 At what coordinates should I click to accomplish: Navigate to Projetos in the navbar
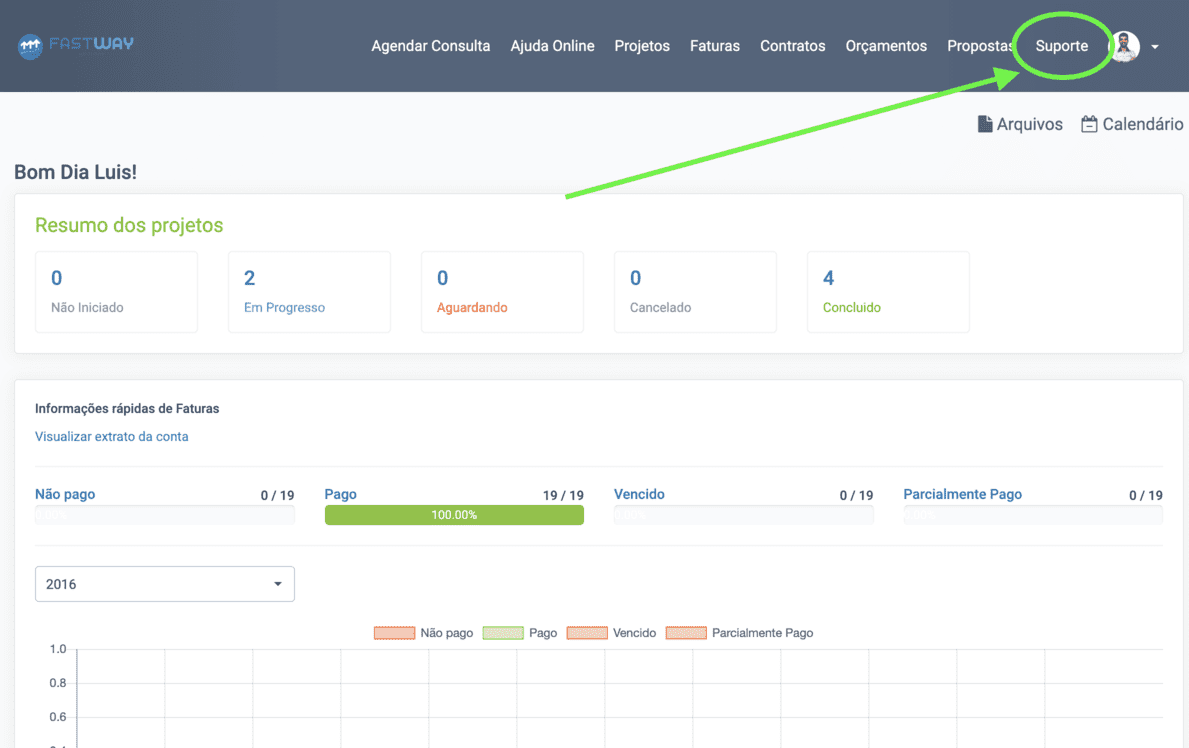pos(642,46)
